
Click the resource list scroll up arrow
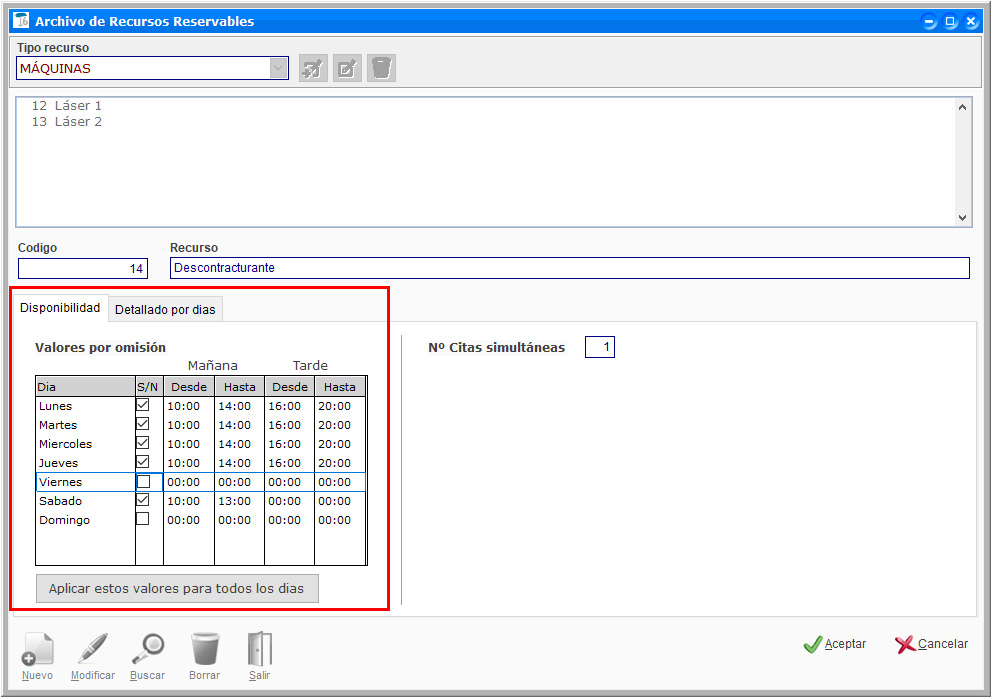(x=963, y=108)
